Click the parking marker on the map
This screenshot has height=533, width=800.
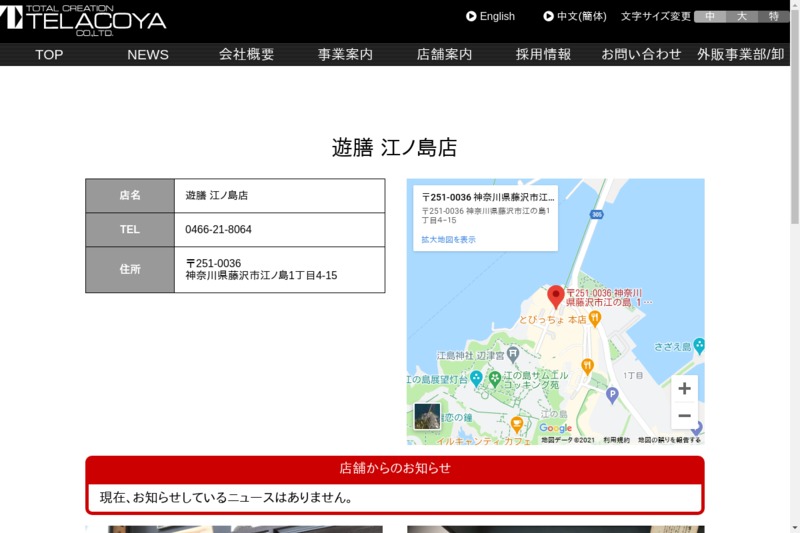612,394
